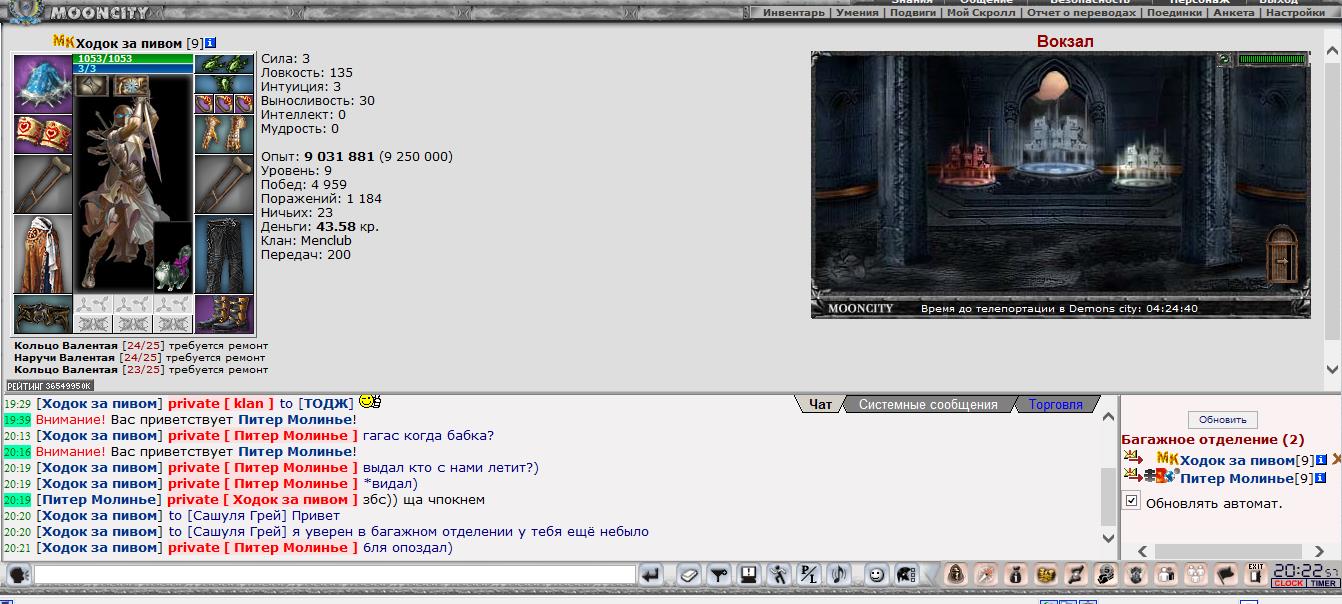
Task: Select the heart bracers equipment slot
Action: (x=43, y=134)
